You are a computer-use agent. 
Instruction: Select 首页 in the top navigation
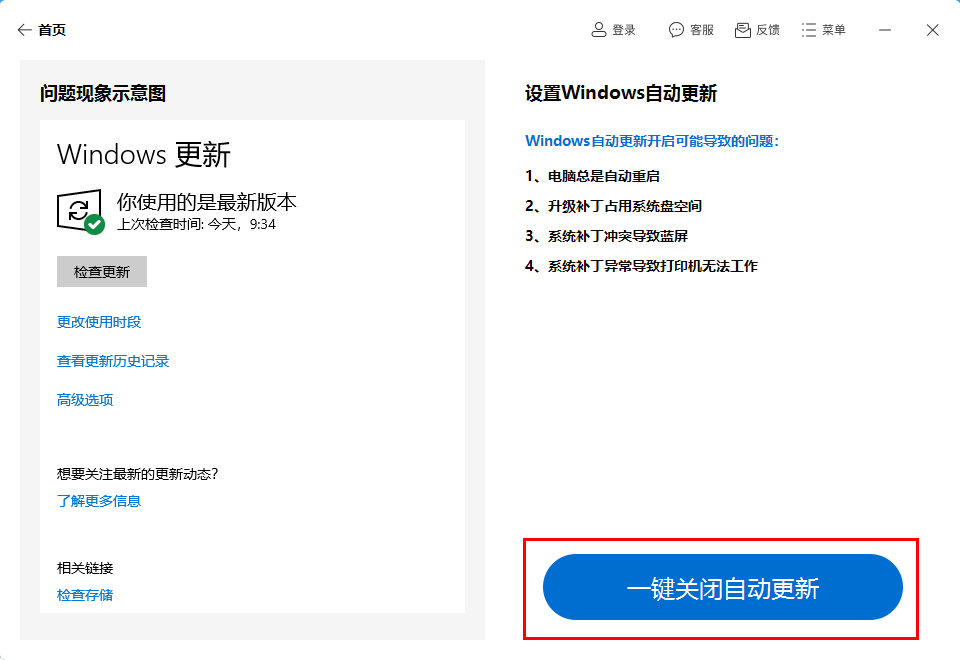point(52,30)
